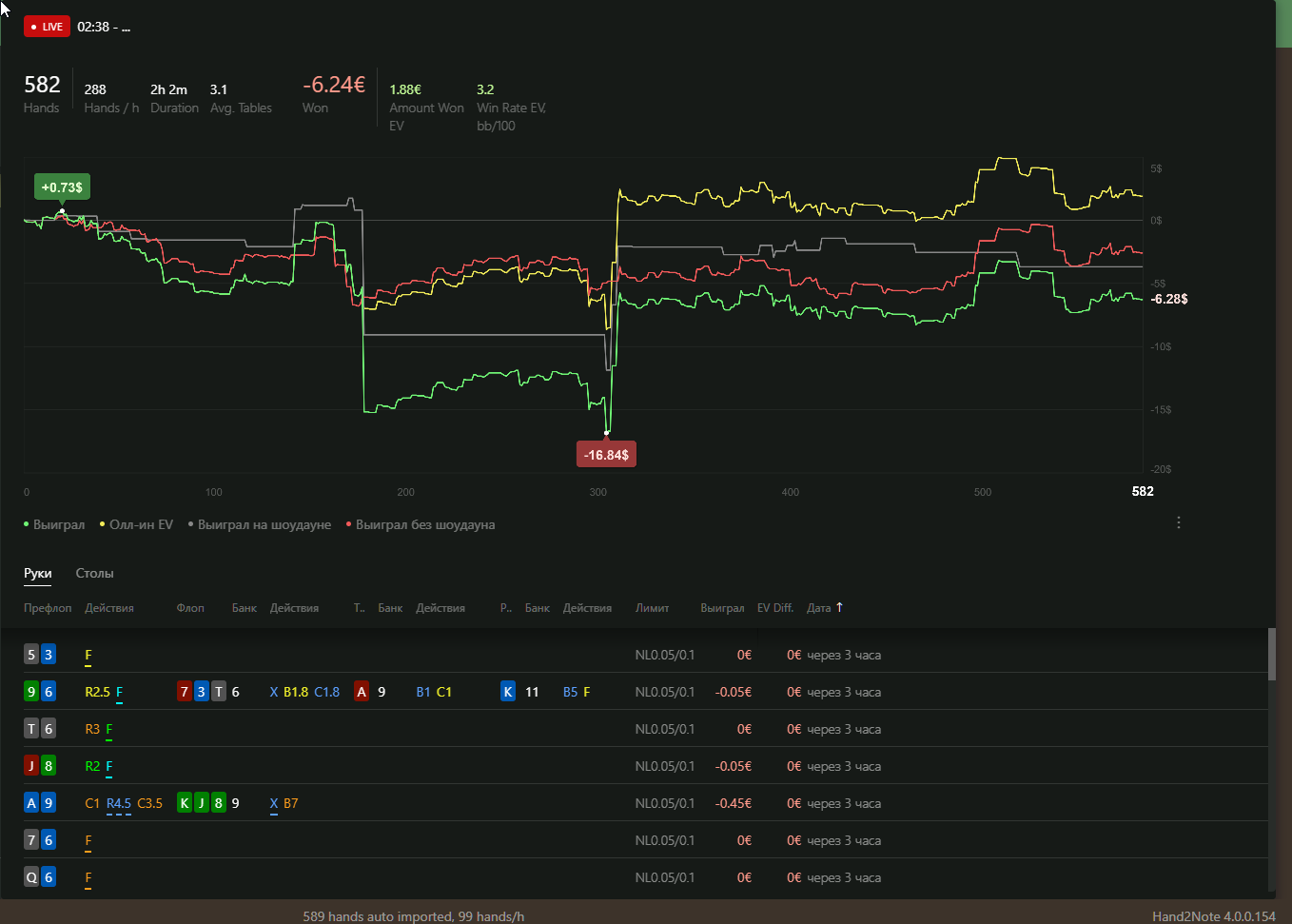The image size is (1292, 924).
Task: Click the 582 x-axis end label
Action: pos(1143,491)
